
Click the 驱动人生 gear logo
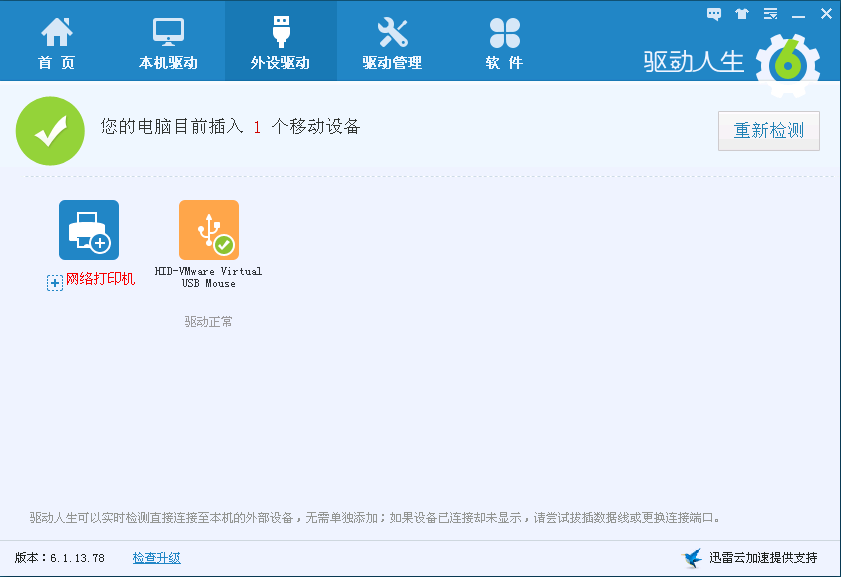click(787, 65)
